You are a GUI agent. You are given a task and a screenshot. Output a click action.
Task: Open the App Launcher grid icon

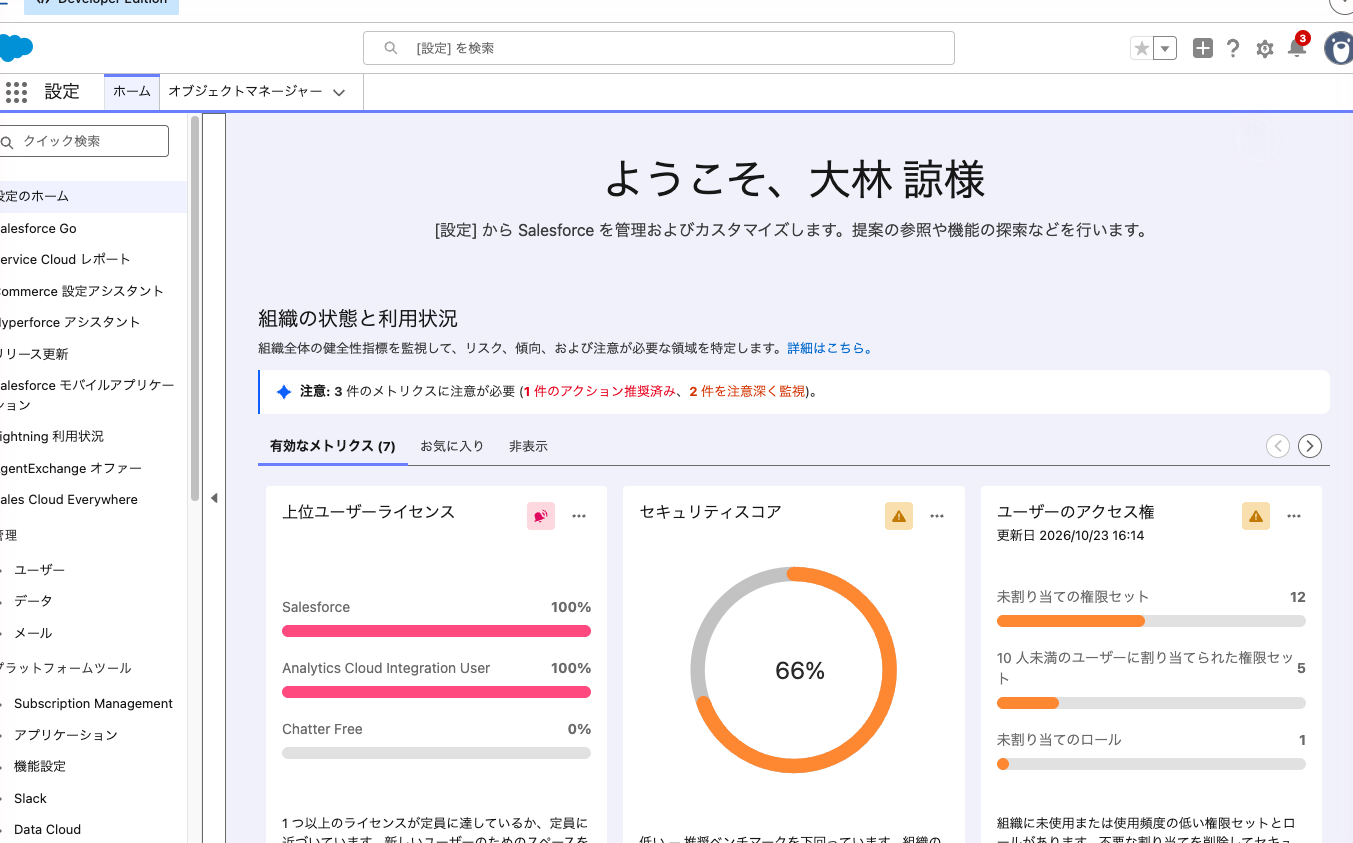coord(16,92)
